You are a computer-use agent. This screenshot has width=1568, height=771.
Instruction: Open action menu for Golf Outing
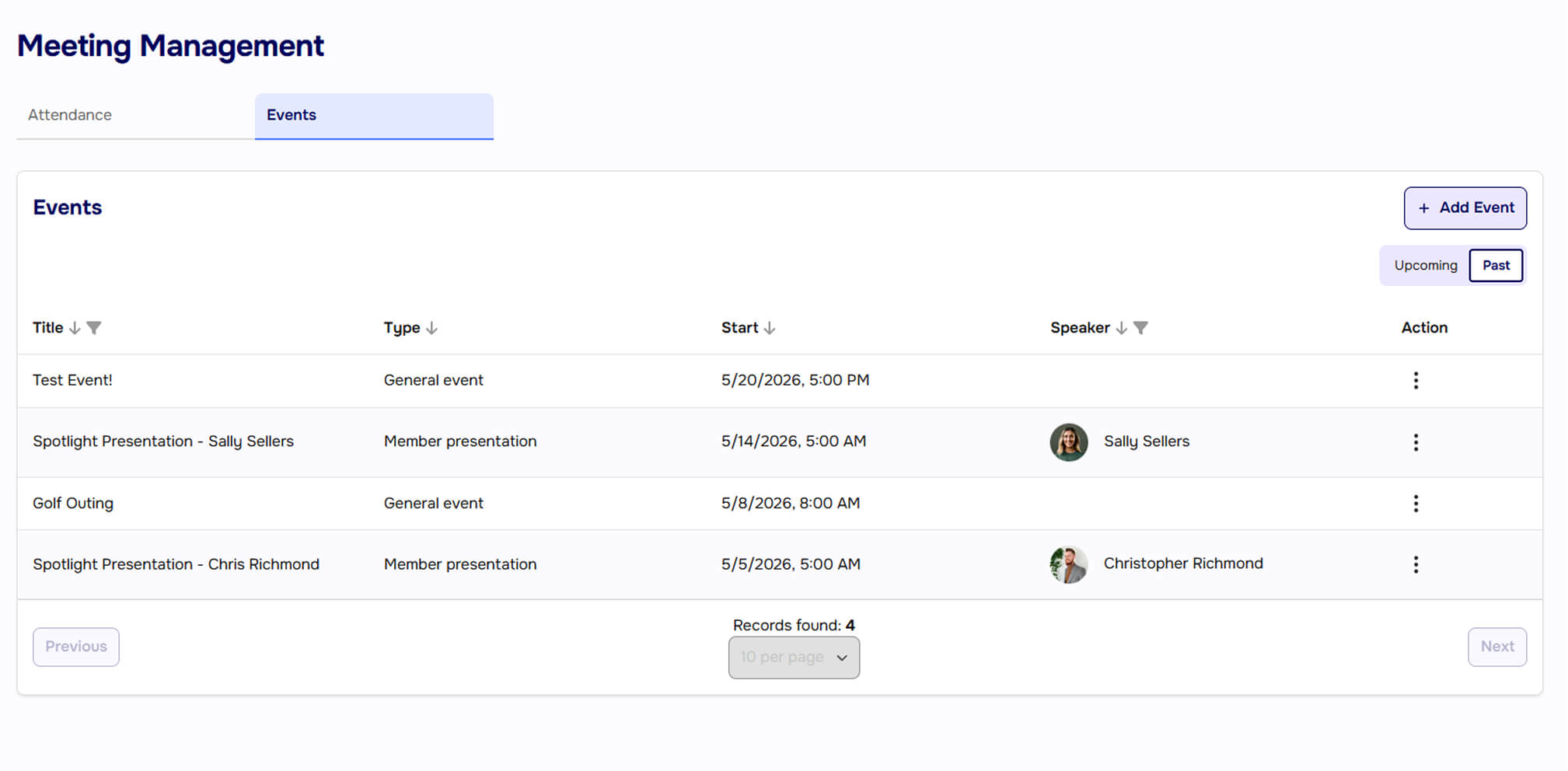click(1416, 504)
